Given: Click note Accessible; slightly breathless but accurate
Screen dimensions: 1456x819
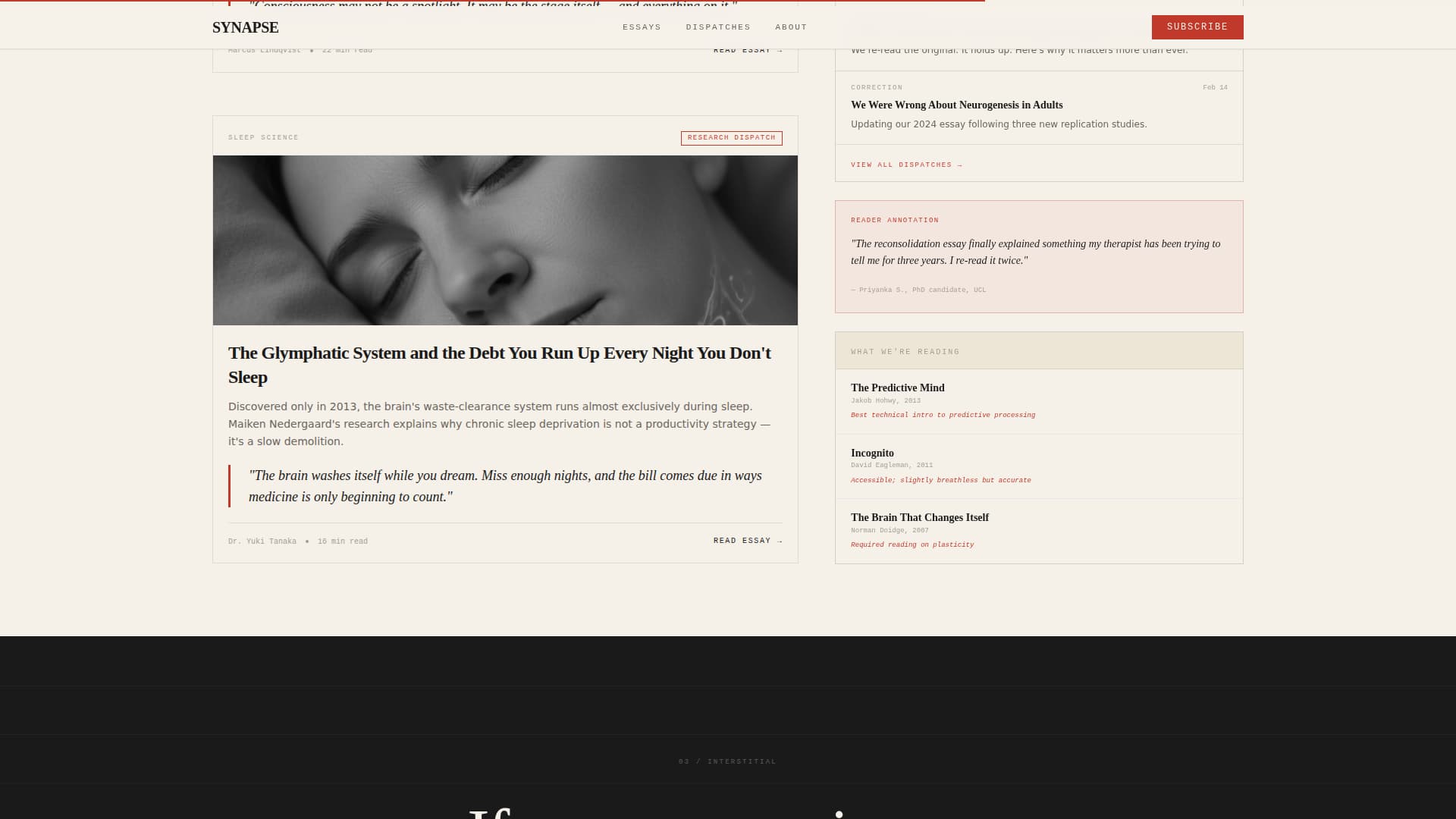Looking at the screenshot, I should [x=941, y=480].
